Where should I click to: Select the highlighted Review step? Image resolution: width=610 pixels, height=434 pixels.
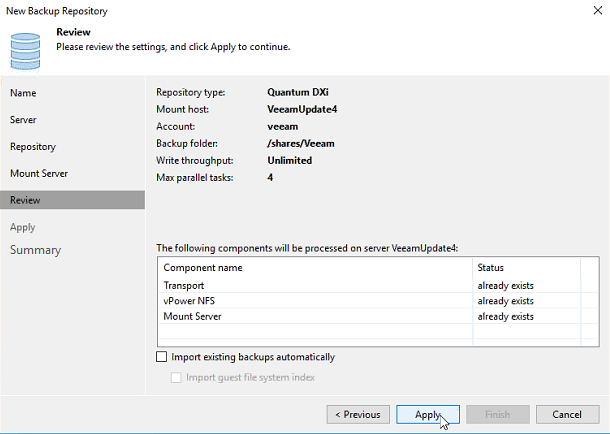[x=25, y=200]
